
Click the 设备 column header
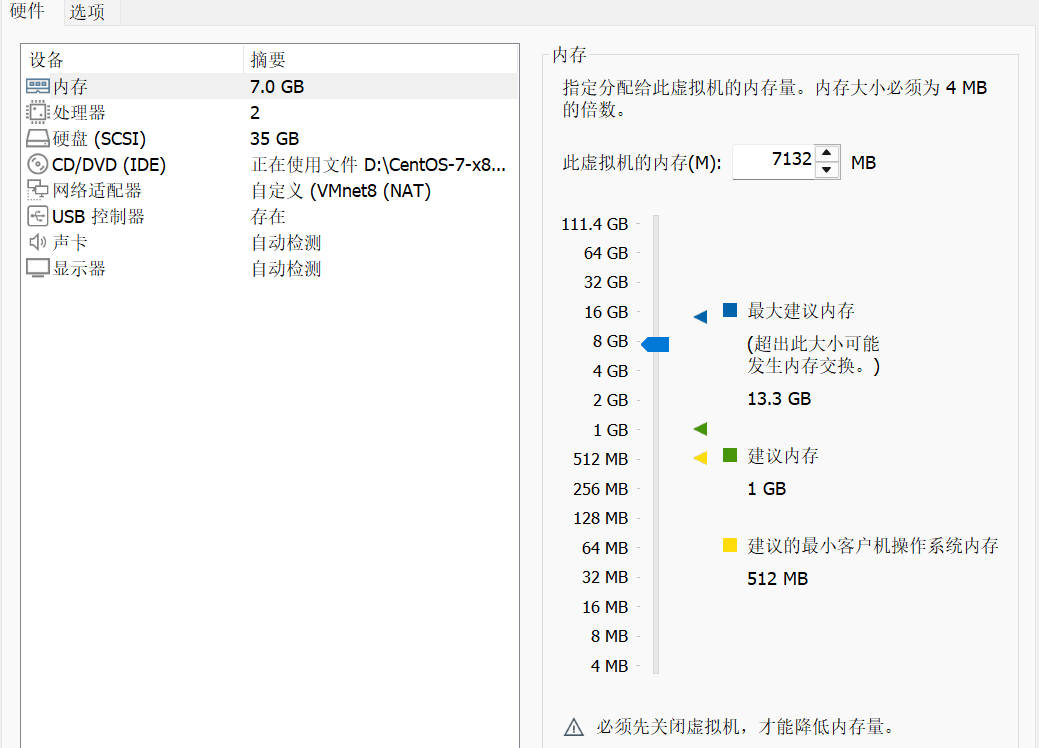click(x=133, y=60)
